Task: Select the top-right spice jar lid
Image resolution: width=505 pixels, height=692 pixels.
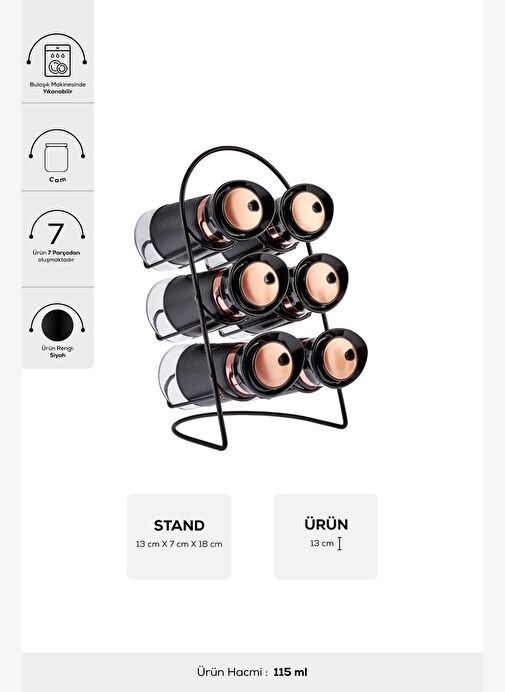Action: (x=308, y=211)
